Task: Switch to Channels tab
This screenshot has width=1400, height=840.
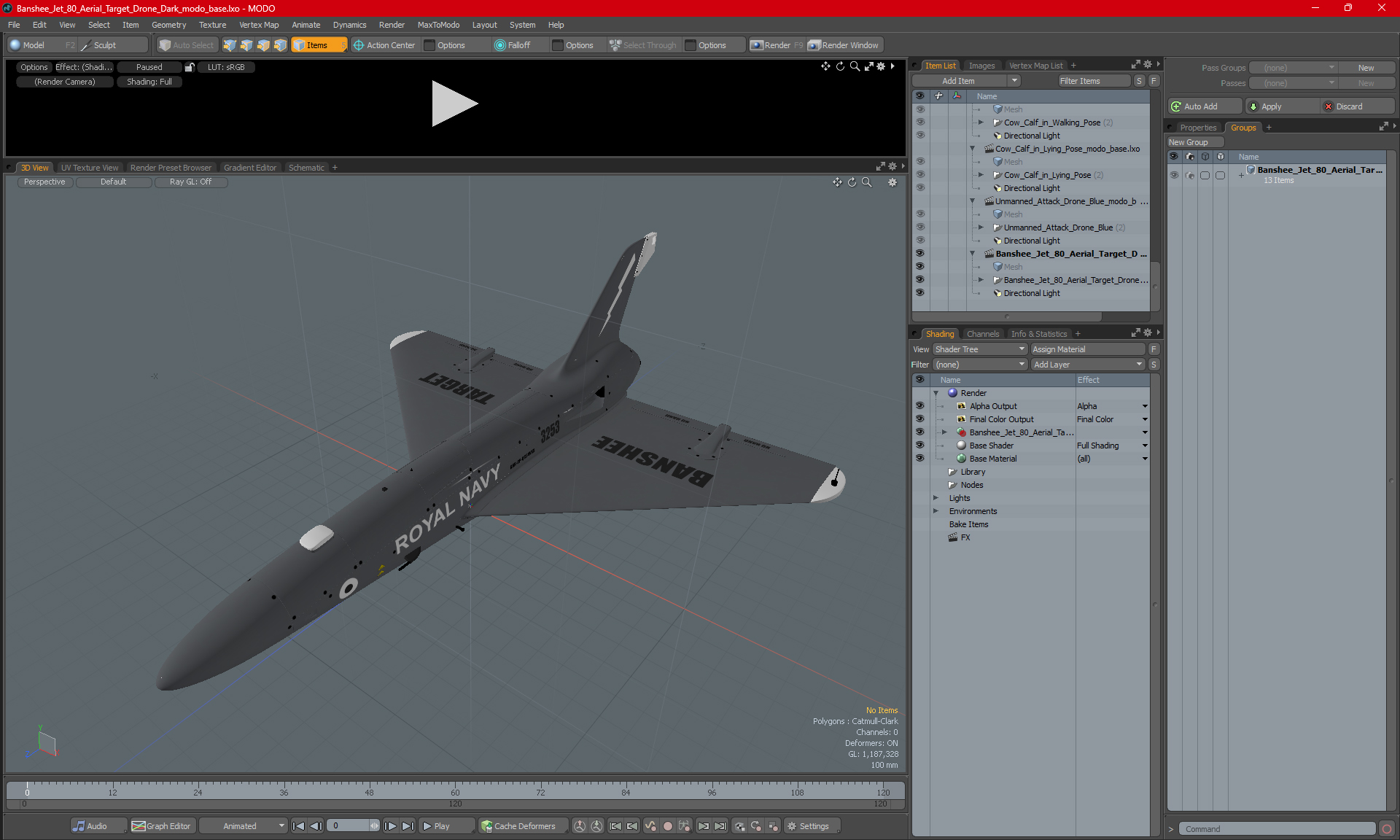Action: coord(983,334)
